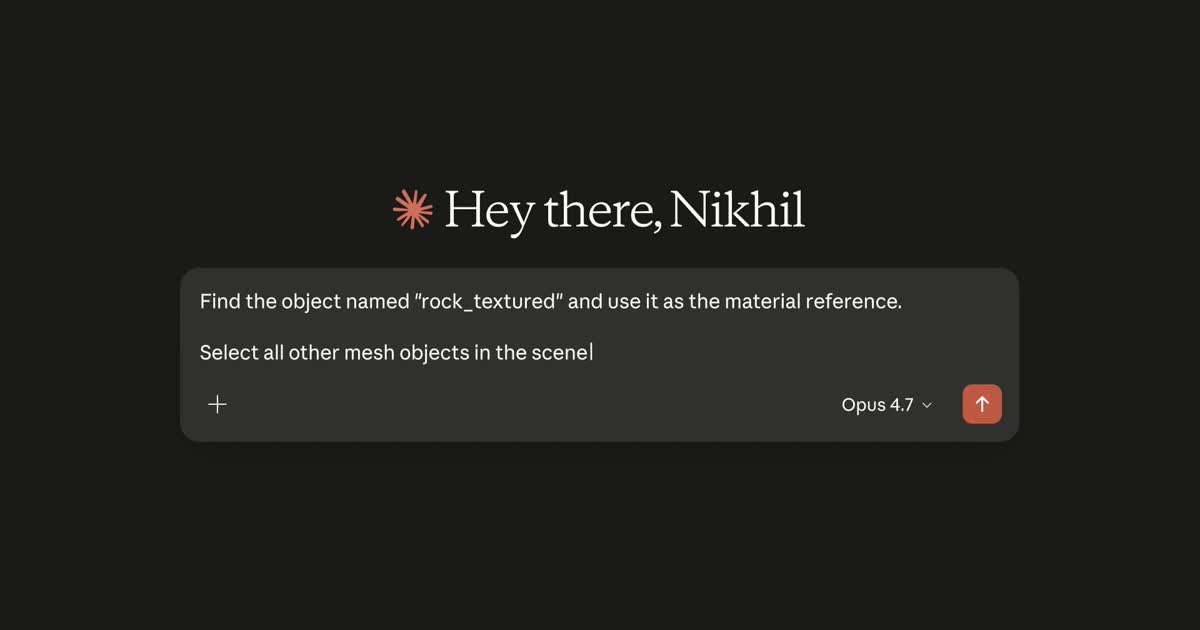Open the Opus 4.7 model selector
1200x630 pixels.
pyautogui.click(x=887, y=405)
